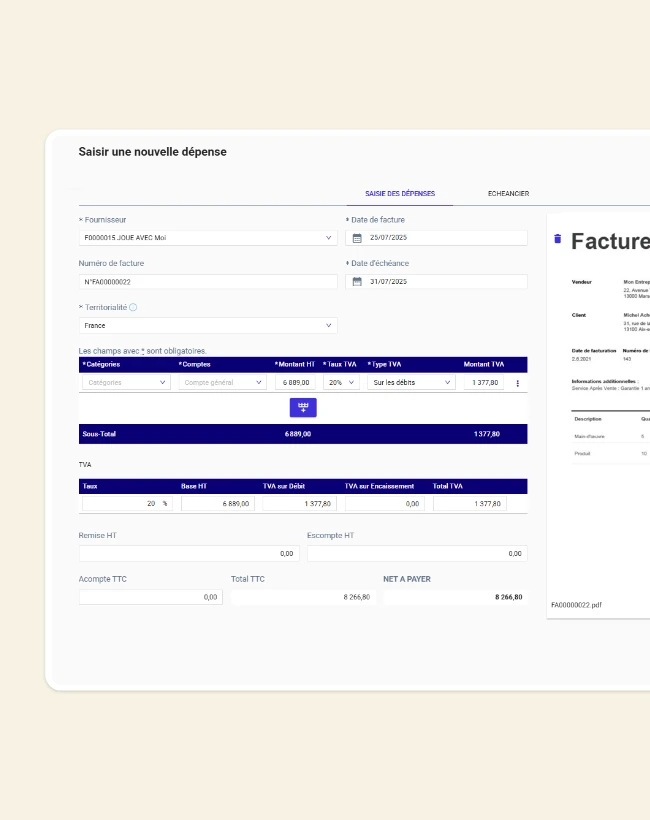Click the Escompte HT input field
This screenshot has width=650, height=820.
(x=416, y=553)
